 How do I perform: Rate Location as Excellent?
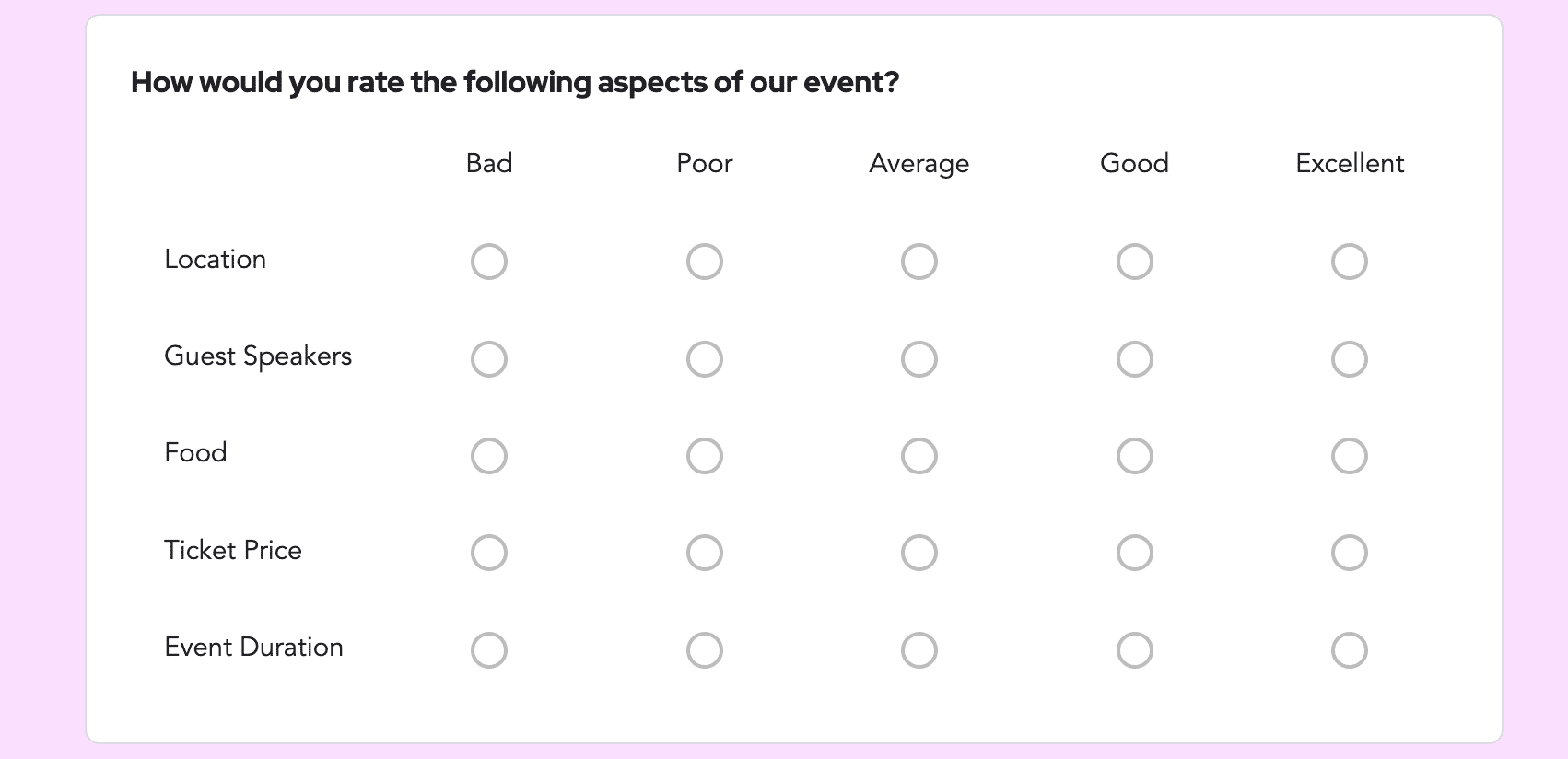(x=1349, y=262)
